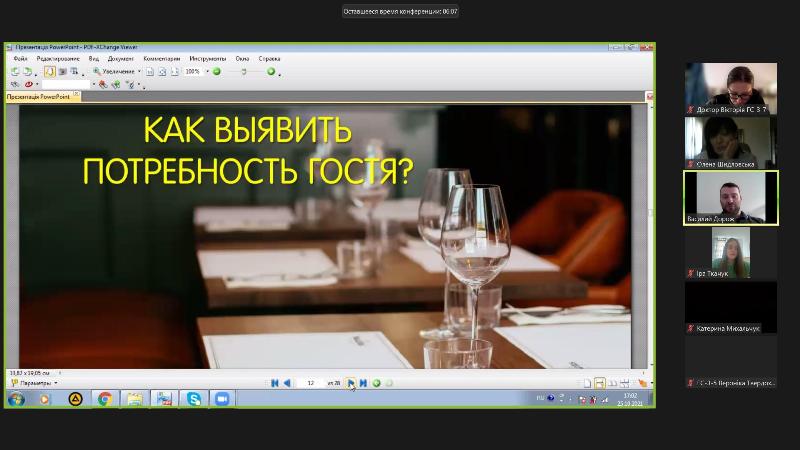Click the search text input field
Viewport: 800px width, 450px height.
[66, 84]
